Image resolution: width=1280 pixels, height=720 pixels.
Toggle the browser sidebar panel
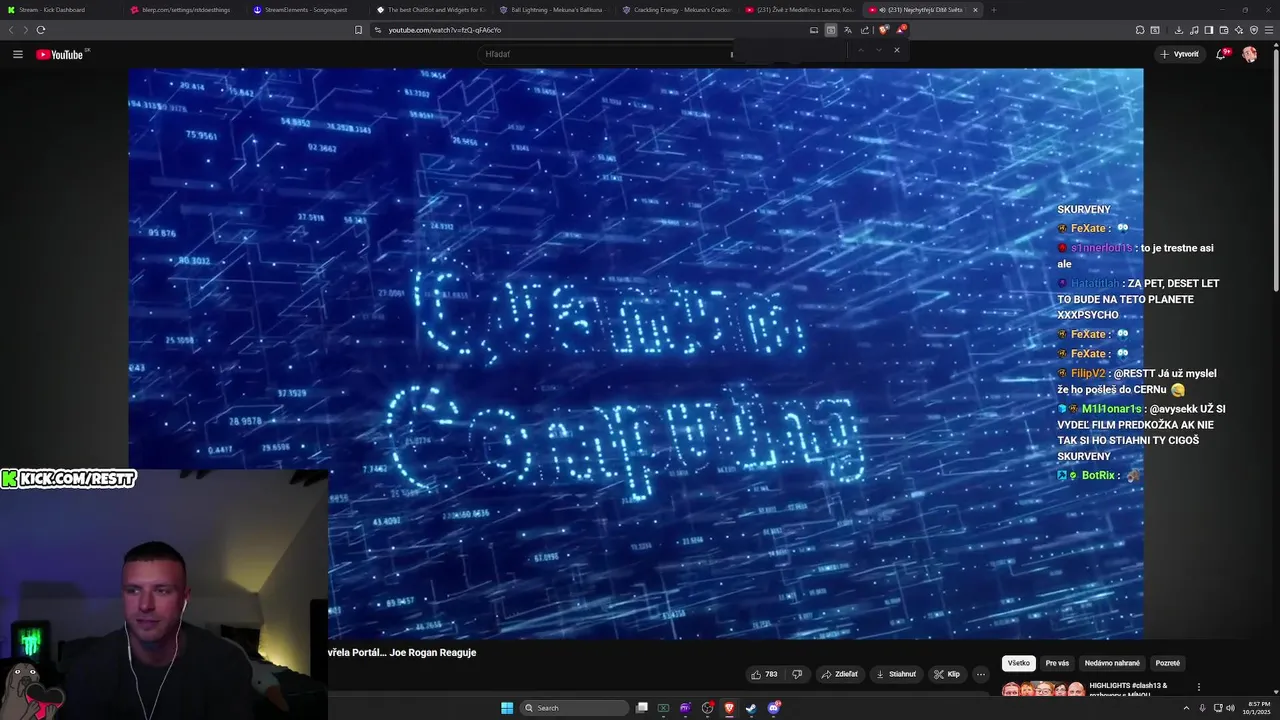pos(1209,30)
